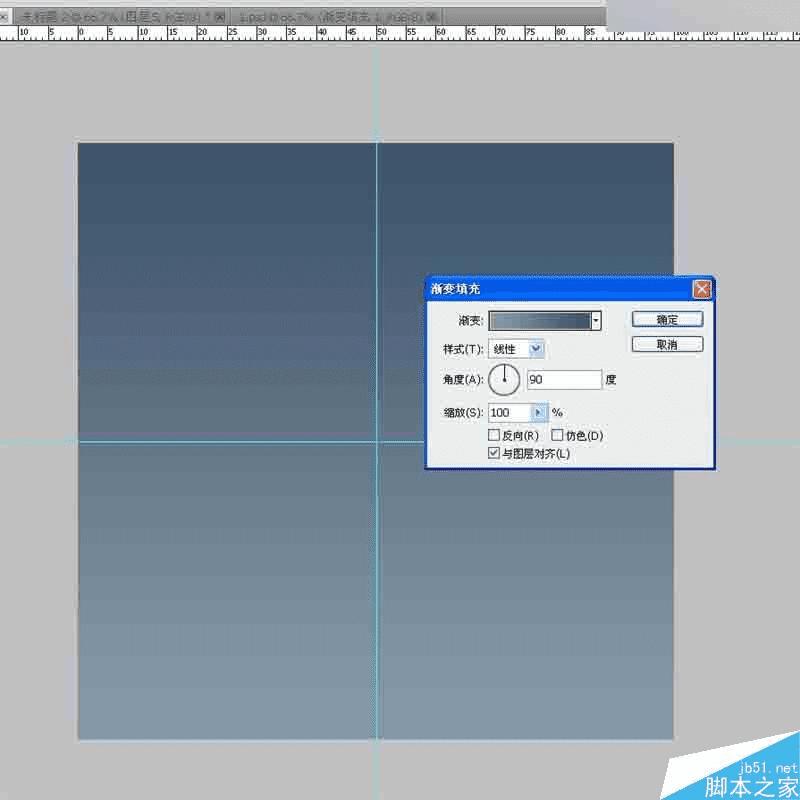Click the 取消 cancel button
The height and width of the screenshot is (800, 800).
(667, 345)
